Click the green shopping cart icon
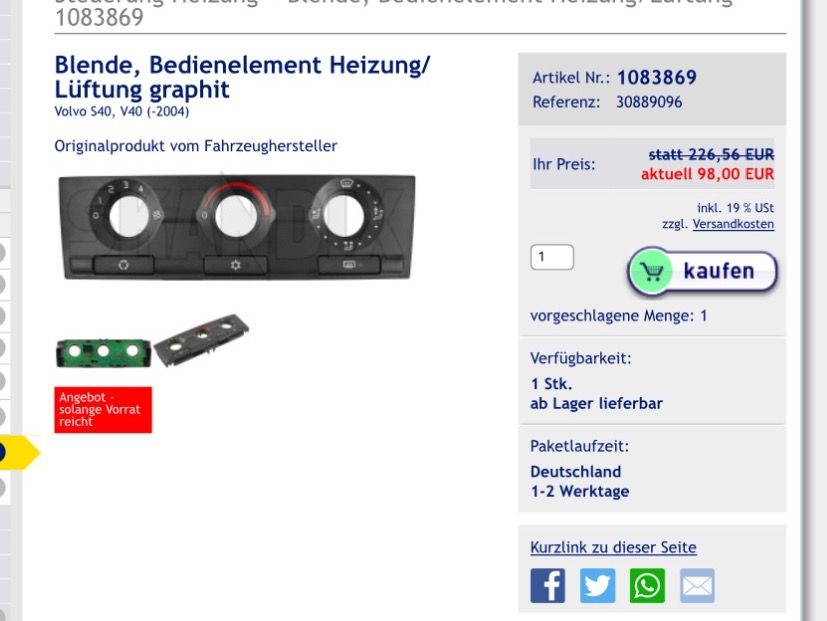 click(651, 271)
